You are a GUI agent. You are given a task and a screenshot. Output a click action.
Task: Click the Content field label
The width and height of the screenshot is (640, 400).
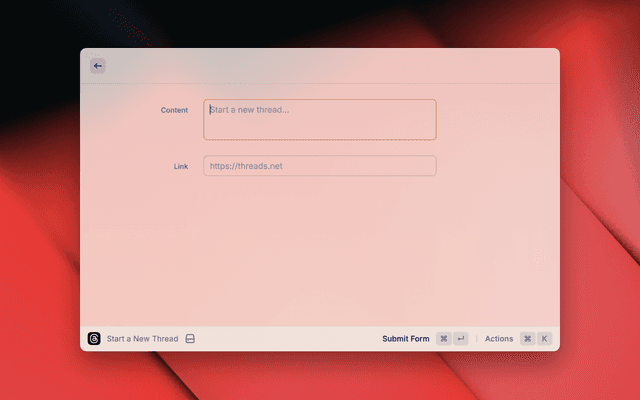pos(174,110)
